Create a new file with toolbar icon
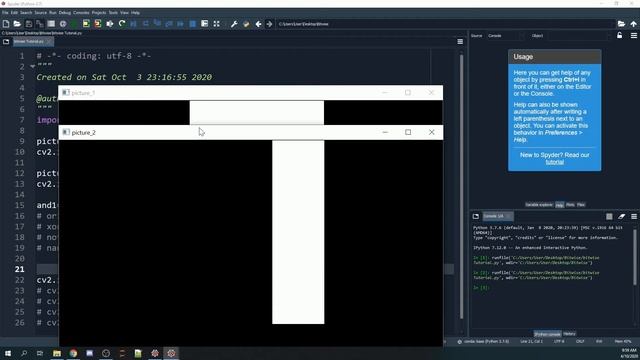This screenshot has height=360, width=640. coord(6,24)
